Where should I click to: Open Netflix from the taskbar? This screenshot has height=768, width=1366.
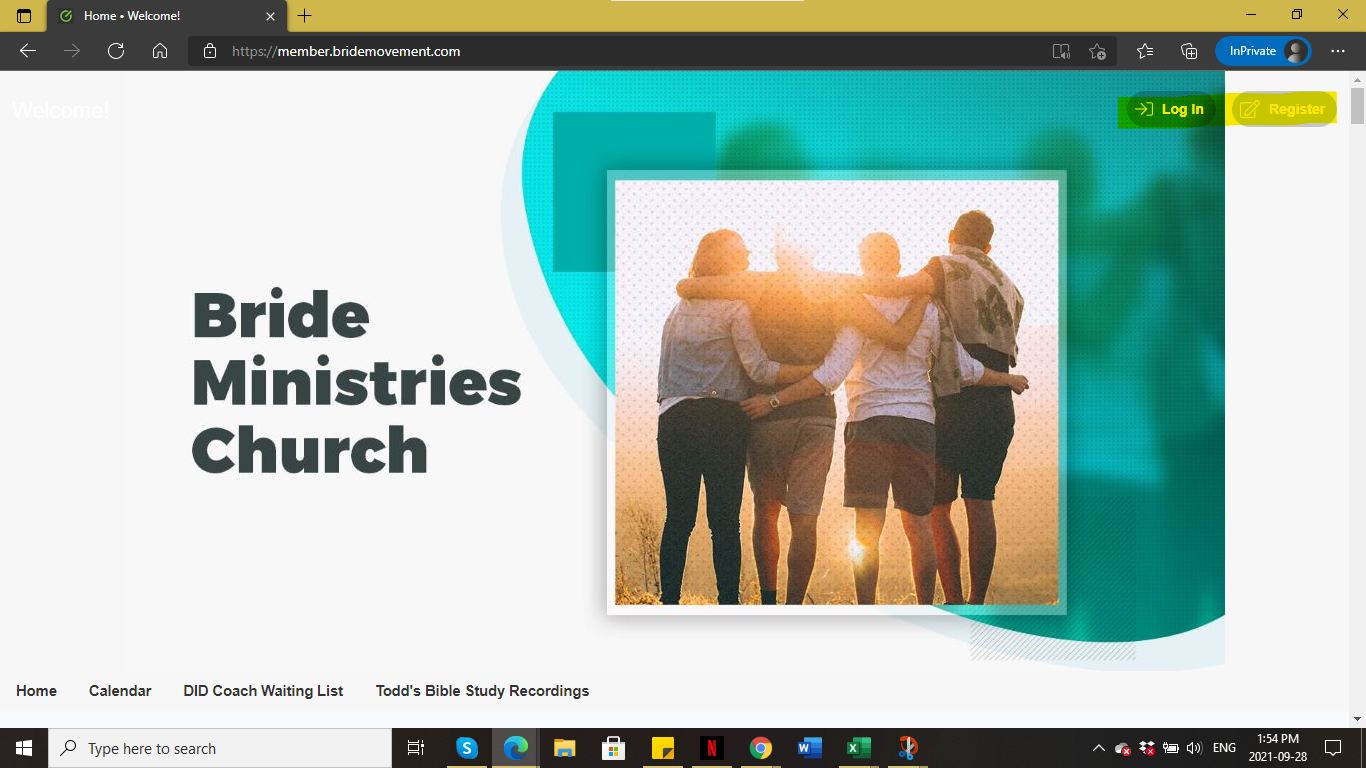[x=711, y=748]
